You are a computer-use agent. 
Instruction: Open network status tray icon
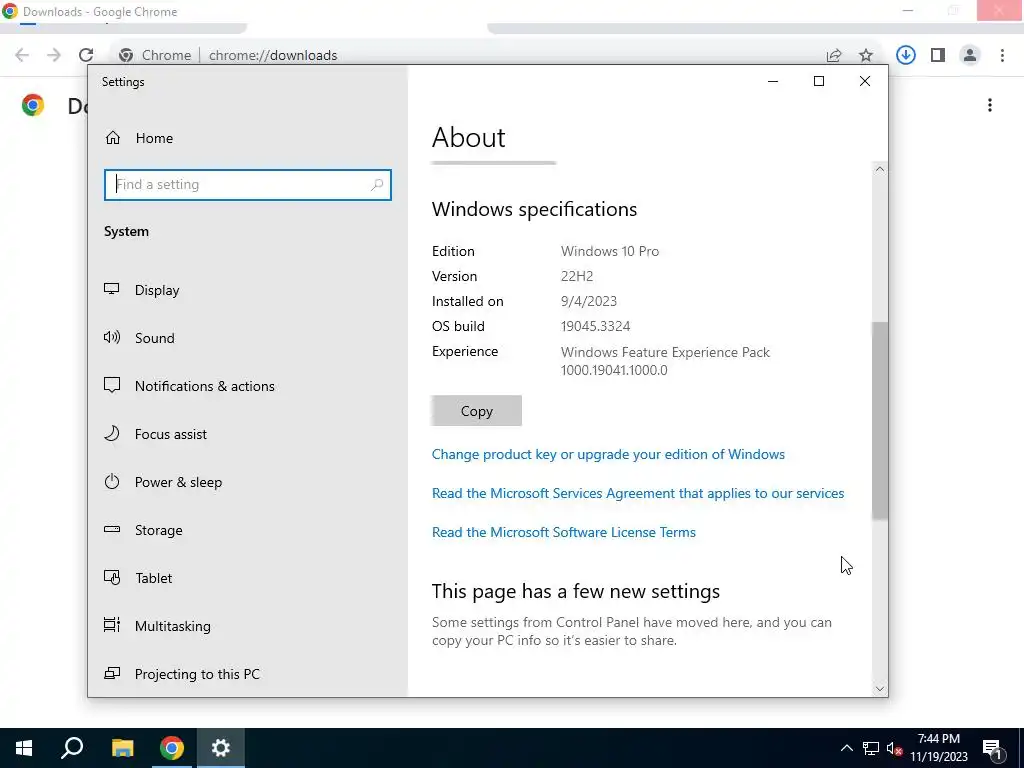tap(871, 748)
